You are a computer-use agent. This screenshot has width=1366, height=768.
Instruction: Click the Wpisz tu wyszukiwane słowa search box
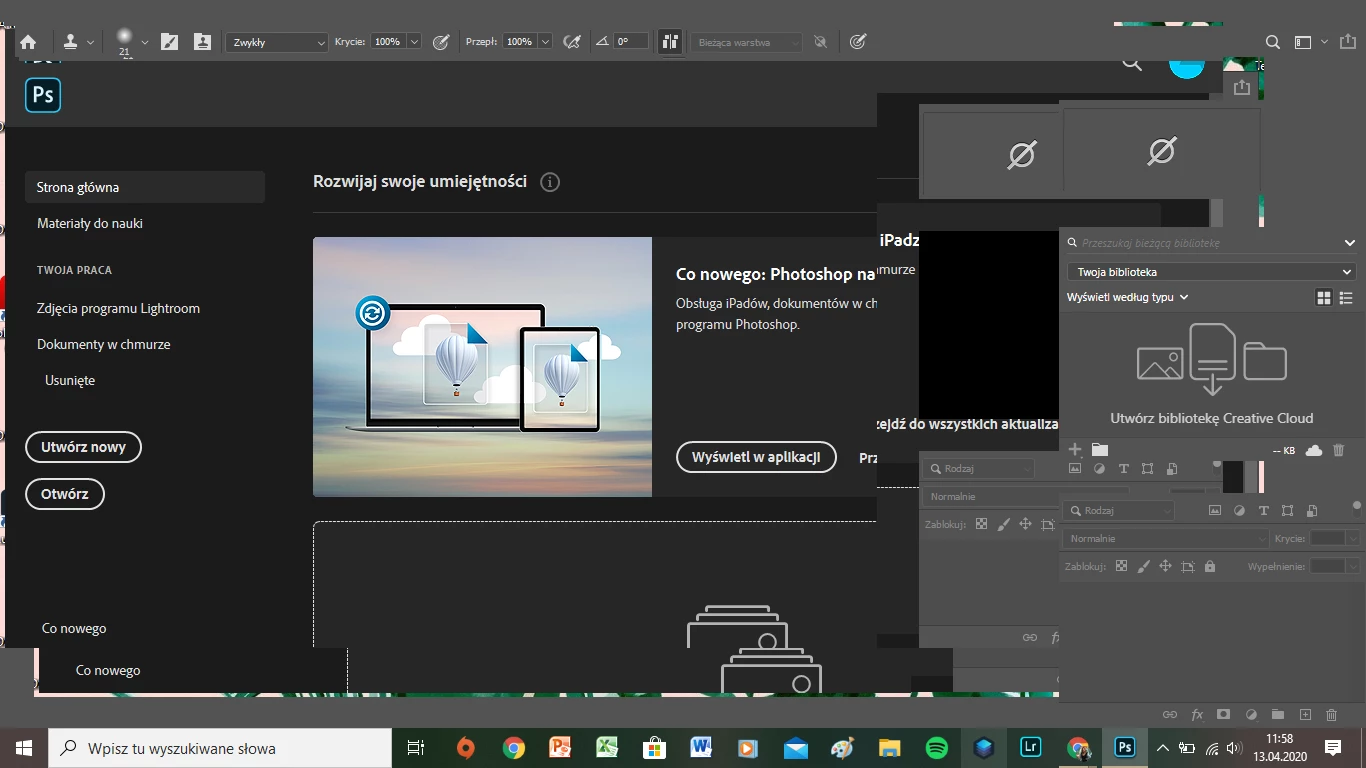[220, 748]
